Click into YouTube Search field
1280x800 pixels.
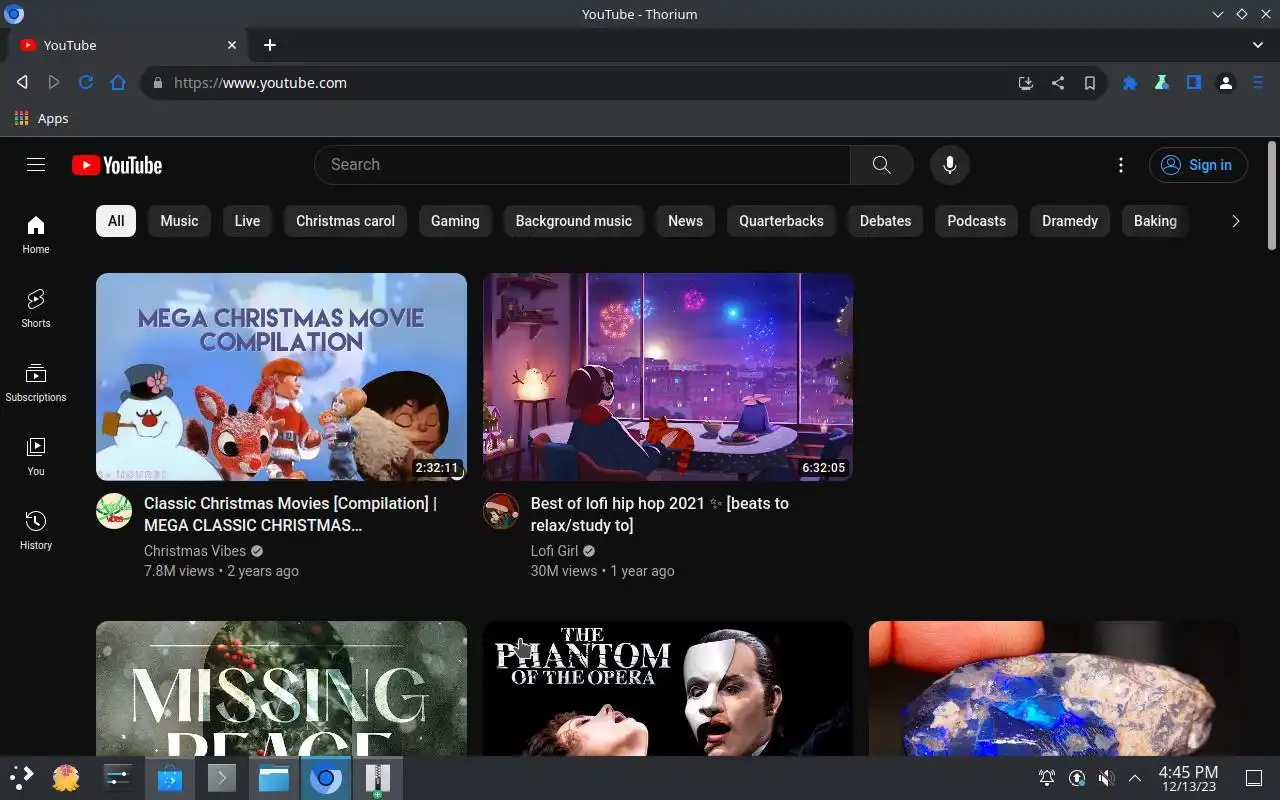(x=583, y=165)
